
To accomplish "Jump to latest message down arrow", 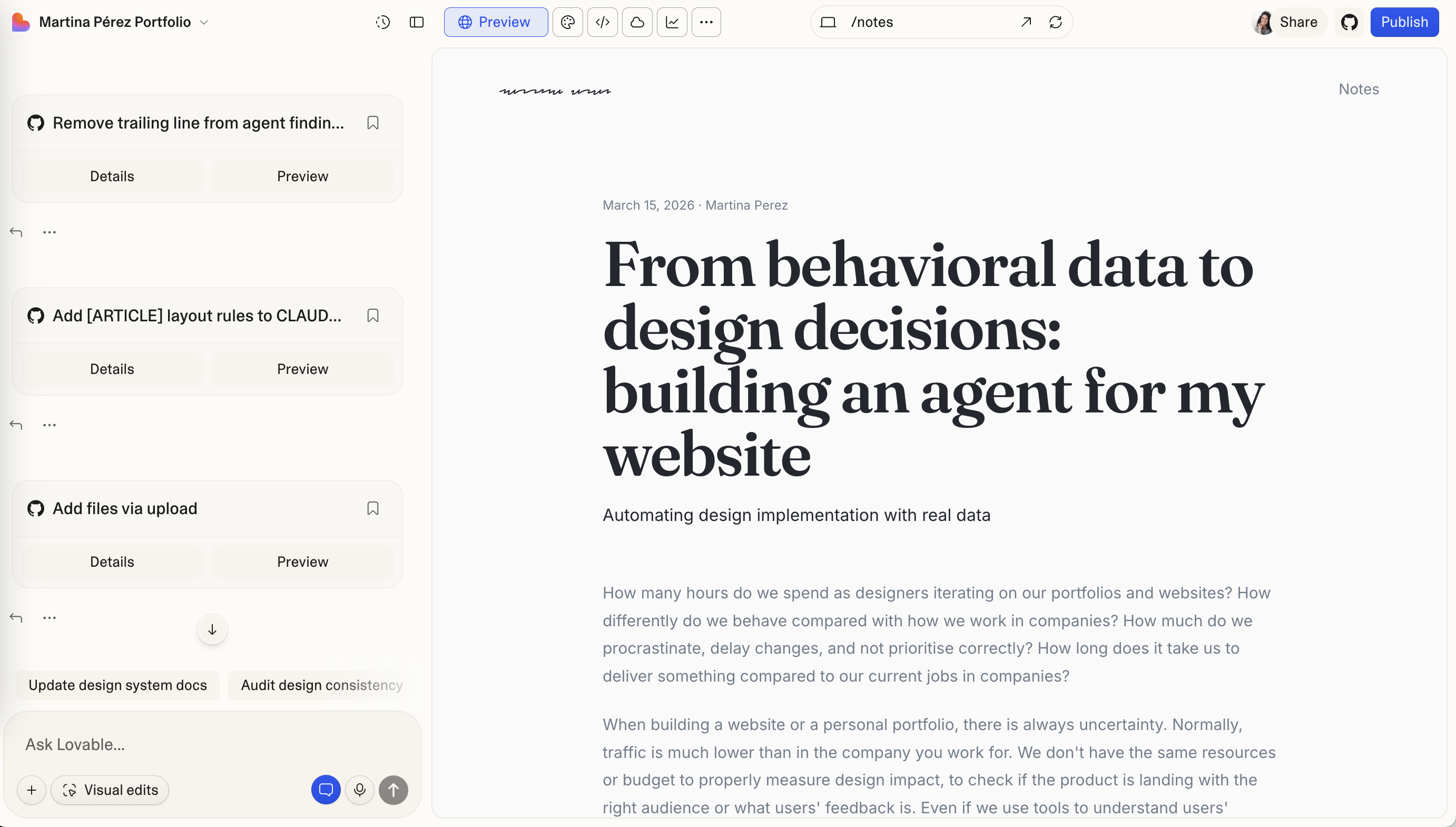I will pyautogui.click(x=212, y=629).
